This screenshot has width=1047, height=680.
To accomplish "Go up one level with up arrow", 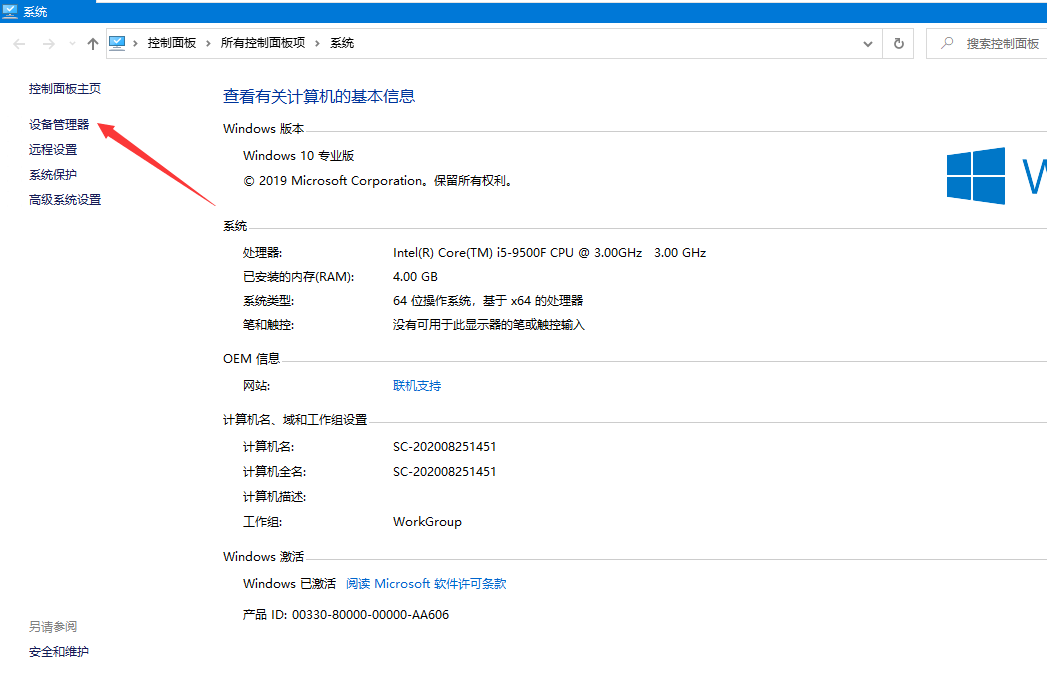I will [x=93, y=44].
